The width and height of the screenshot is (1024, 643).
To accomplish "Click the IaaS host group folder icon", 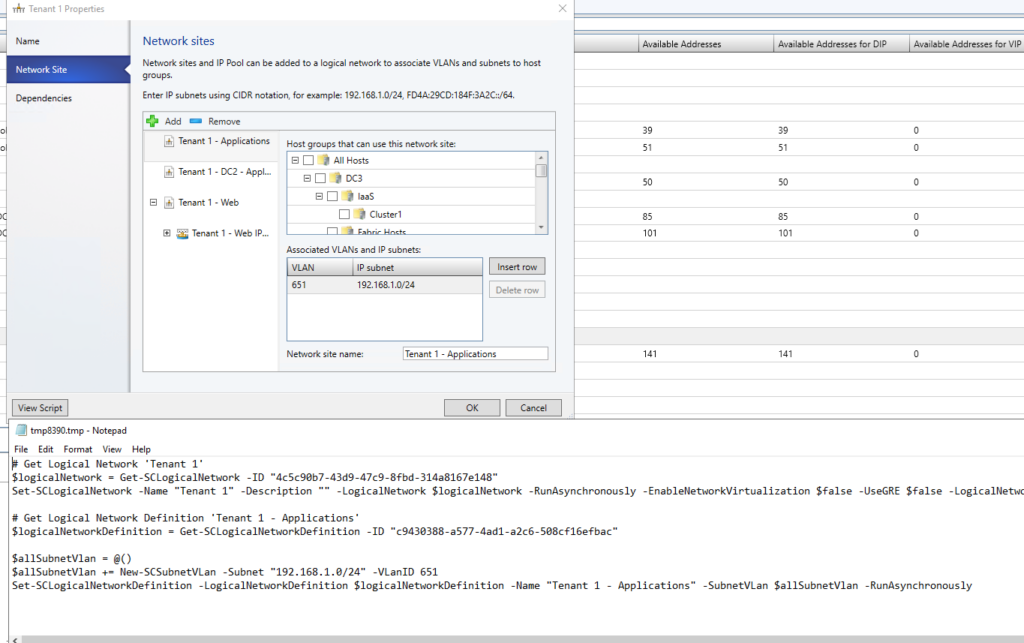I will (347, 196).
